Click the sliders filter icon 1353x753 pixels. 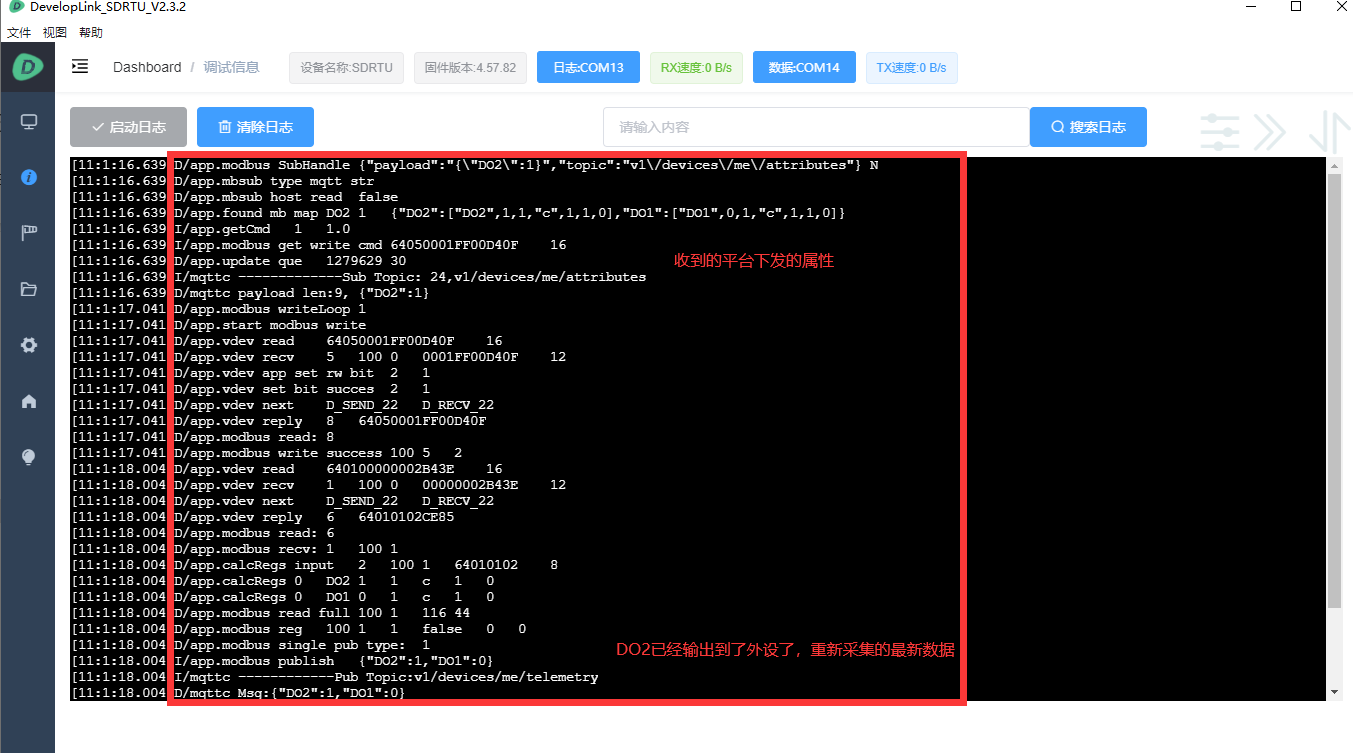(1219, 131)
